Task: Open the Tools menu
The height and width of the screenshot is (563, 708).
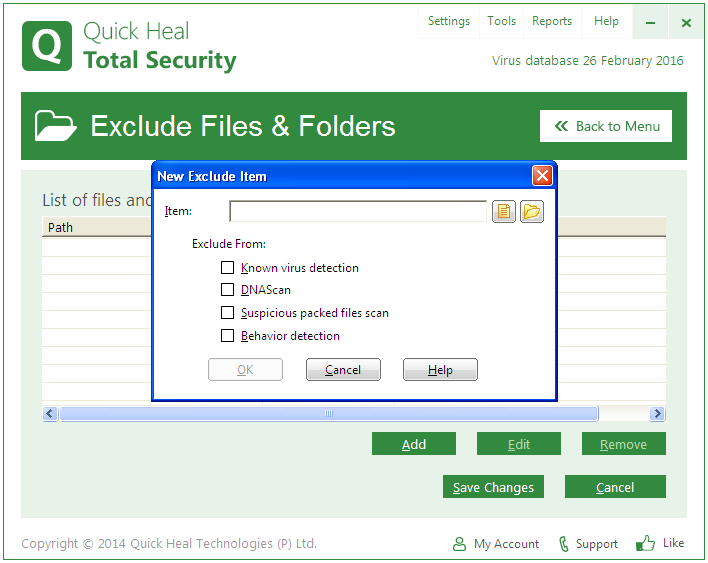Action: [x=501, y=21]
